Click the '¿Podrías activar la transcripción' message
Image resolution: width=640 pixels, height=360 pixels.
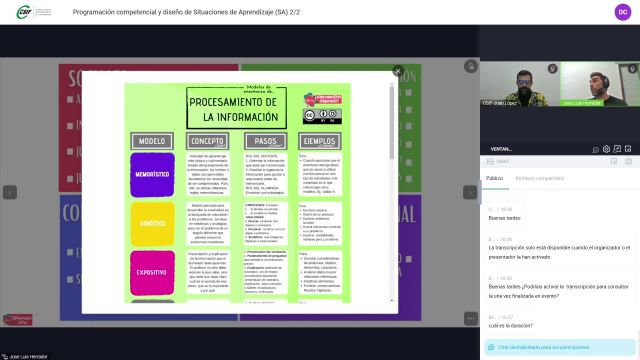pyautogui.click(x=558, y=291)
